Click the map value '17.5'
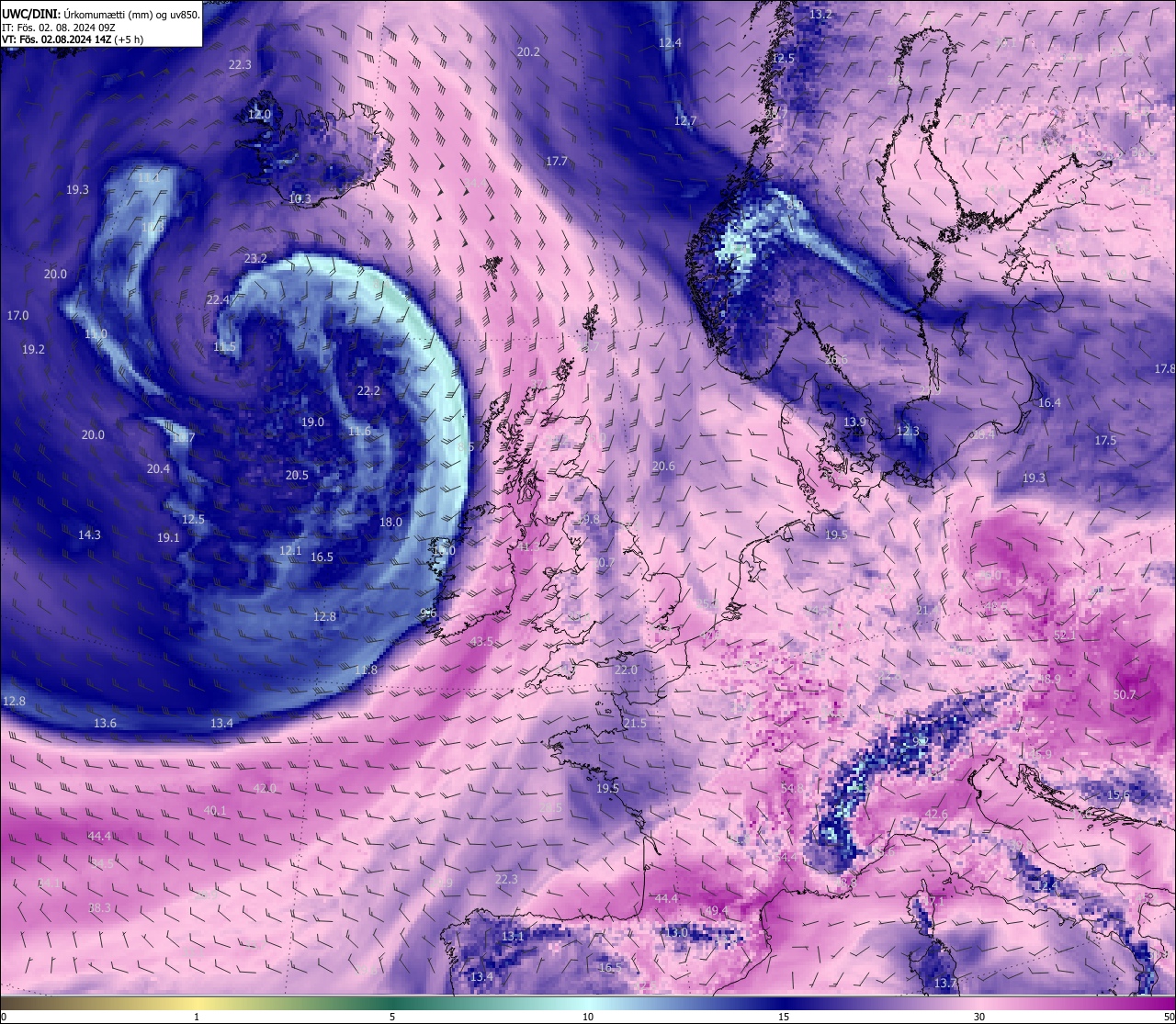 point(1105,441)
